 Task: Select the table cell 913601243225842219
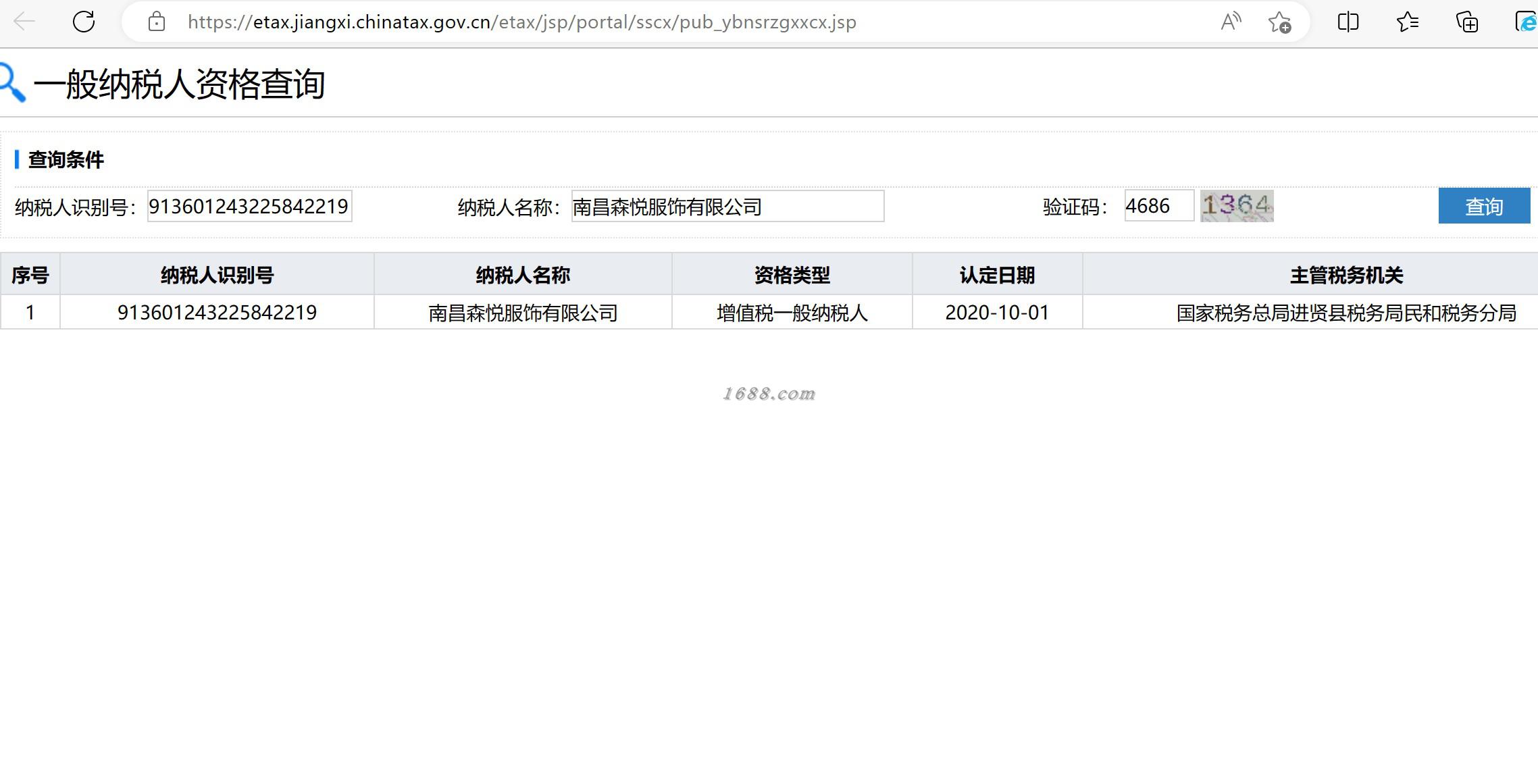[217, 312]
